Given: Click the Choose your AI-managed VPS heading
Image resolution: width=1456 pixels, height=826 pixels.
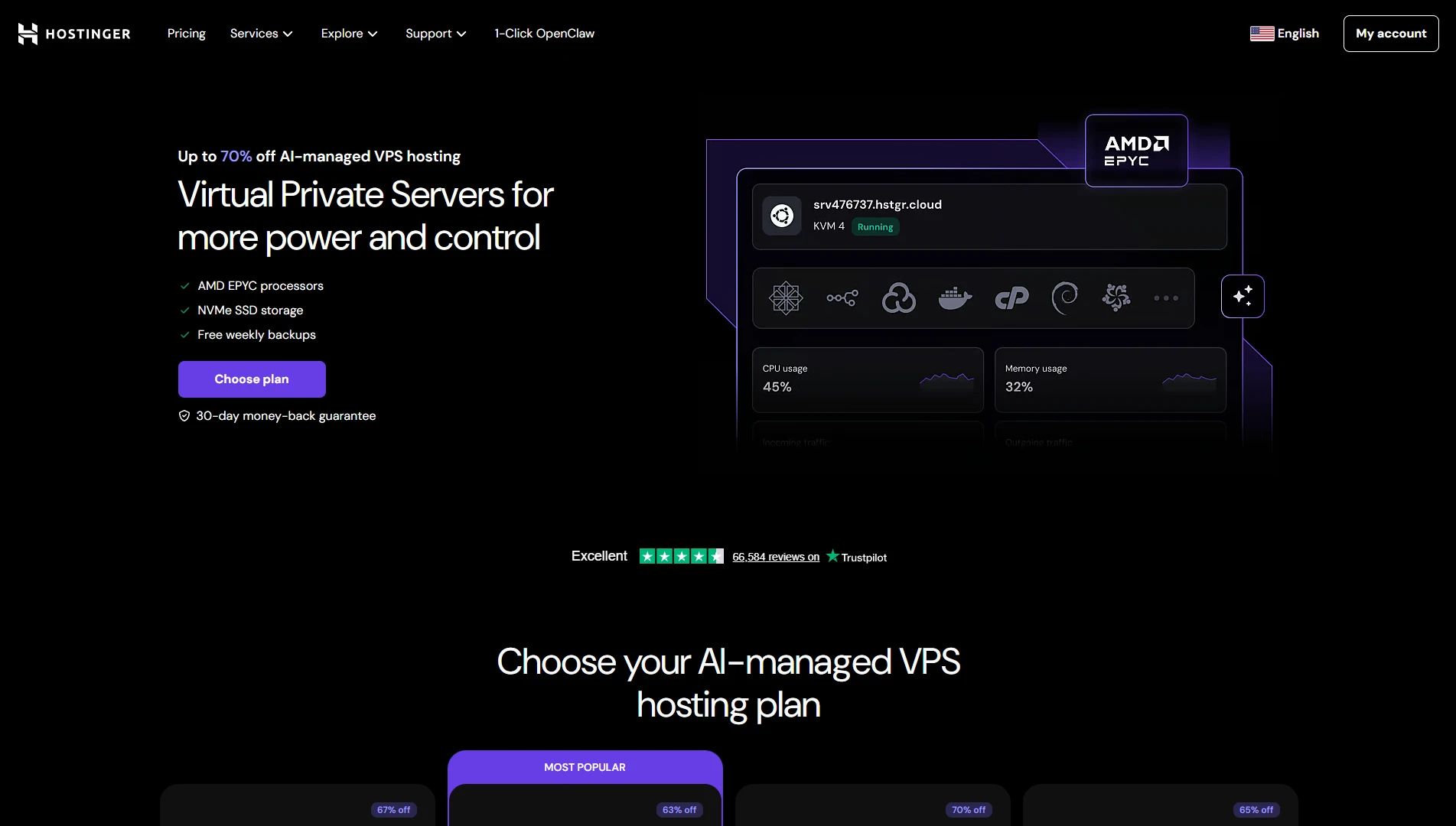Looking at the screenshot, I should coord(728,683).
